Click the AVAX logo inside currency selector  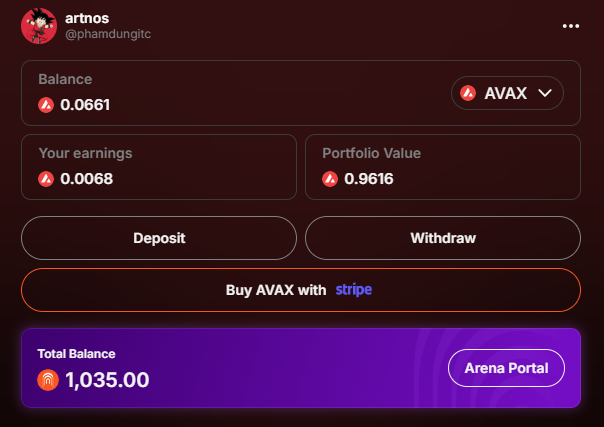(x=468, y=93)
